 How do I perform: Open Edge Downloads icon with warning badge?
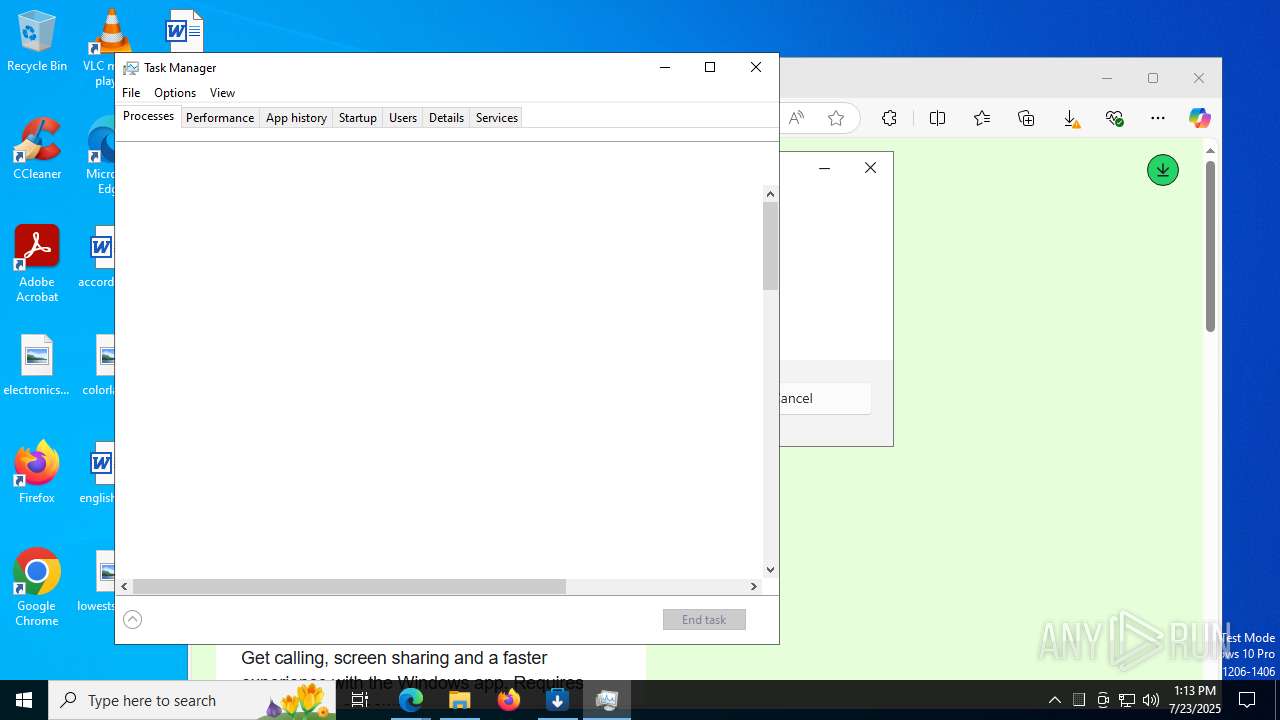pyautogui.click(x=1070, y=119)
